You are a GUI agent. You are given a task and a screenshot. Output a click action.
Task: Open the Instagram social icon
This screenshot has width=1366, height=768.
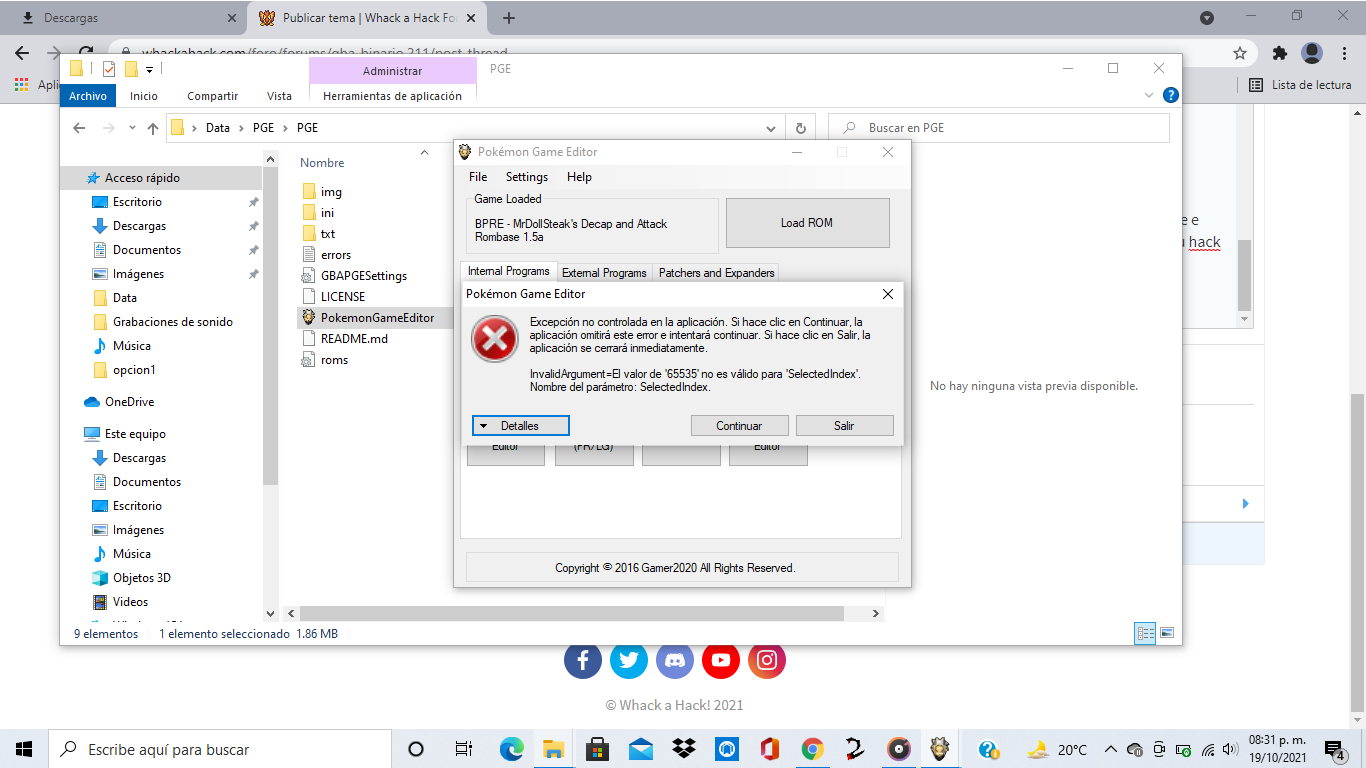767,660
